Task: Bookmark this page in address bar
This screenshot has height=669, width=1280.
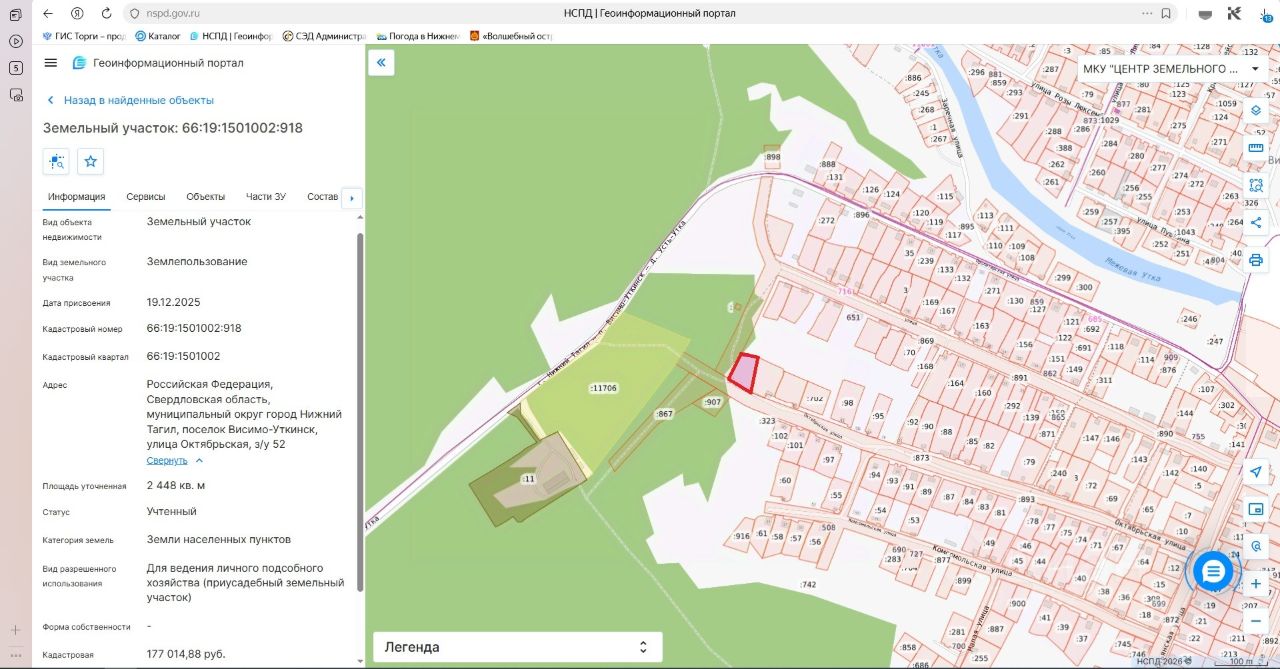Action: pos(1166,13)
